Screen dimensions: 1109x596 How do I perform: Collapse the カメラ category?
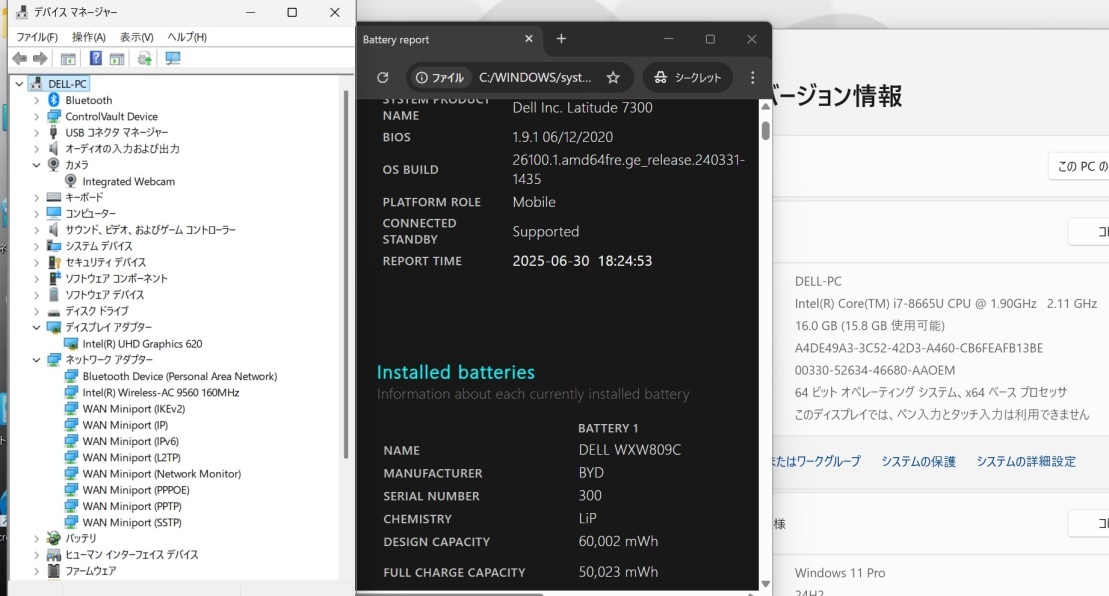click(37, 165)
